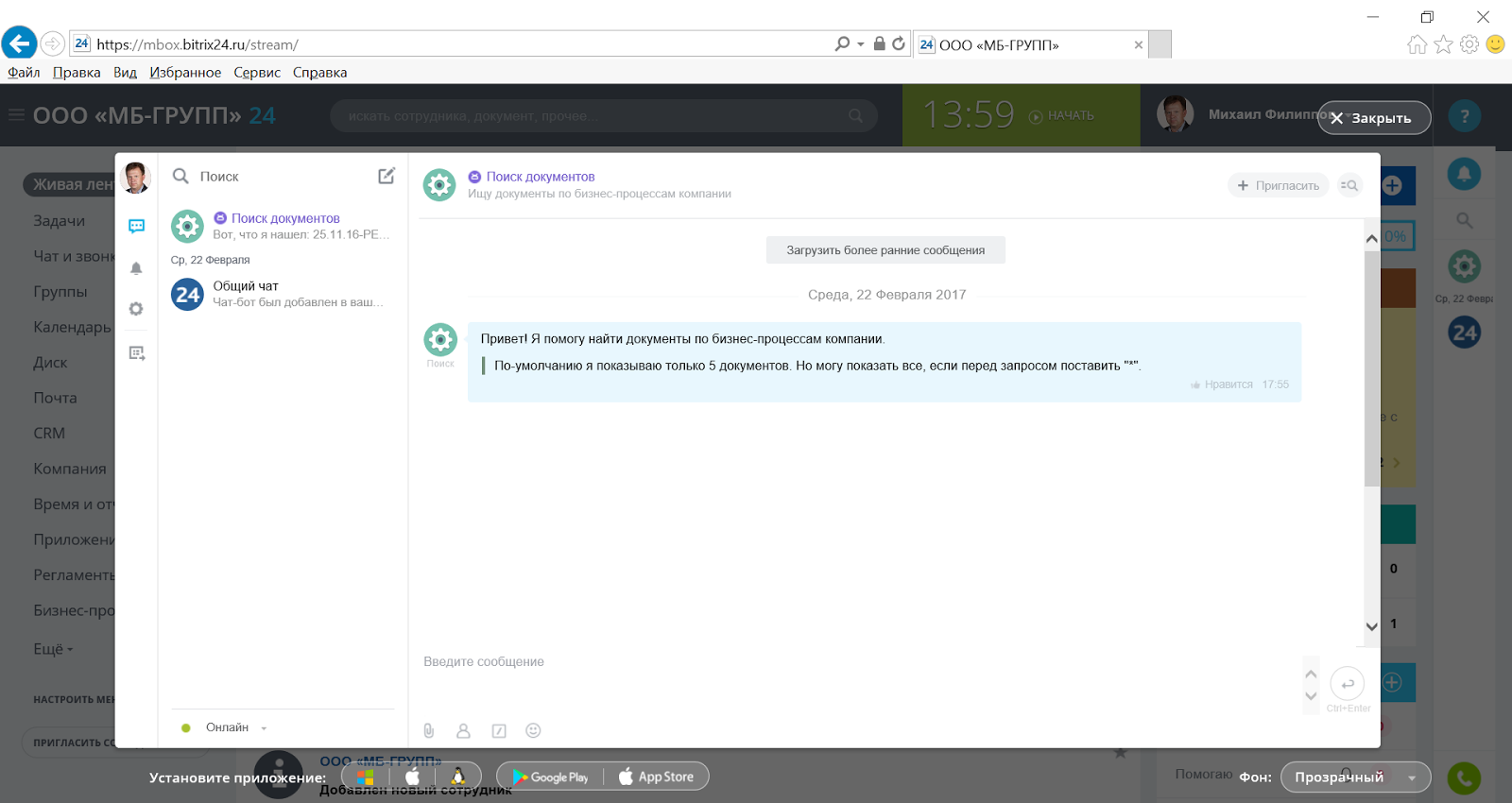
Task: Open address bar search dropdown arrow
Action: point(860,44)
